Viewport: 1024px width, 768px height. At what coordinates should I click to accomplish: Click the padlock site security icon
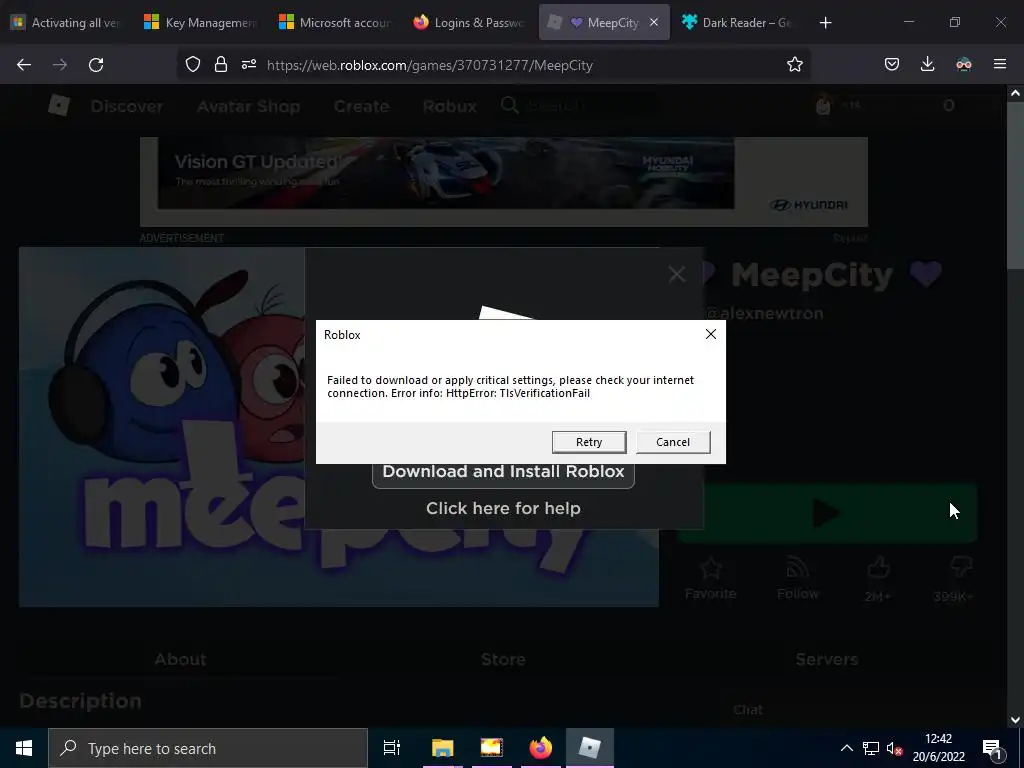(221, 65)
